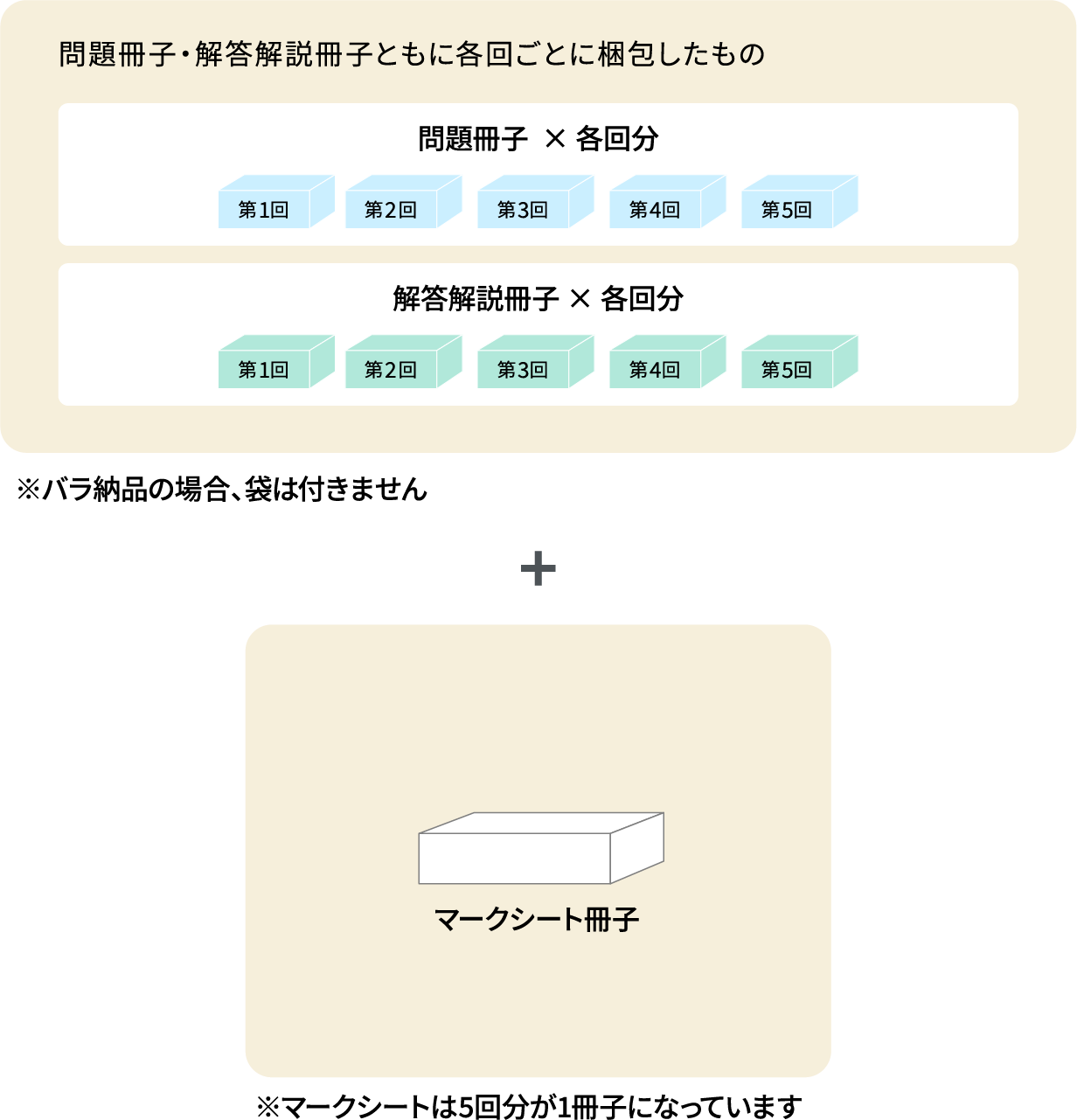
Task: Click the ※マークシートは5回分 footnote
Action: click(529, 1106)
